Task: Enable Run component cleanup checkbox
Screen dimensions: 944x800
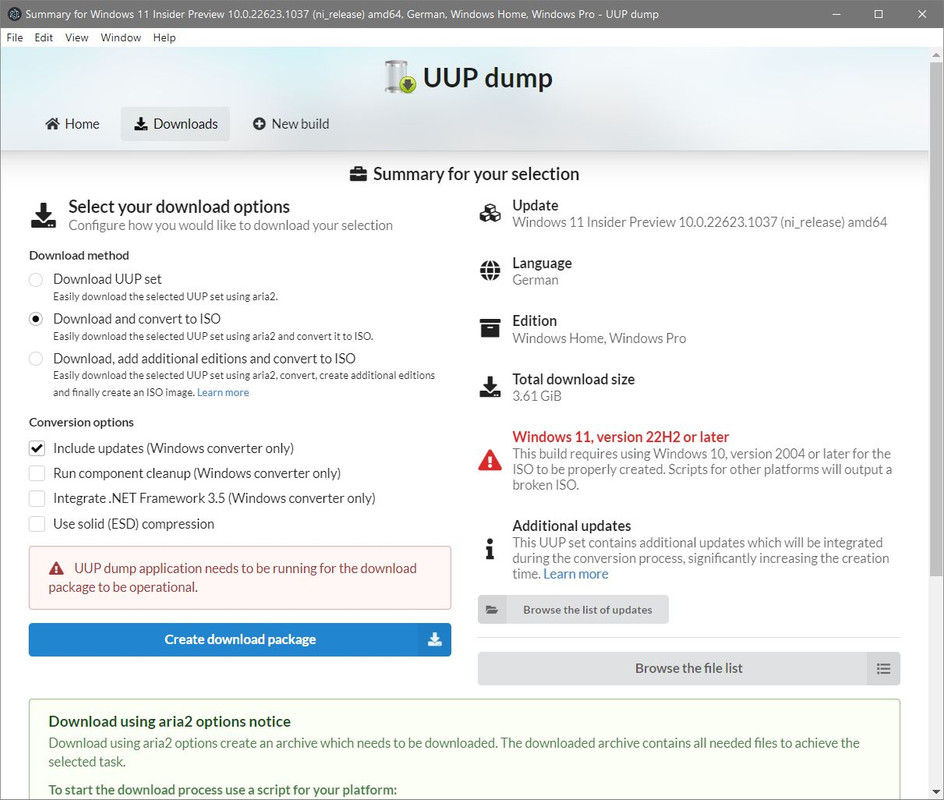Action: pos(37,473)
